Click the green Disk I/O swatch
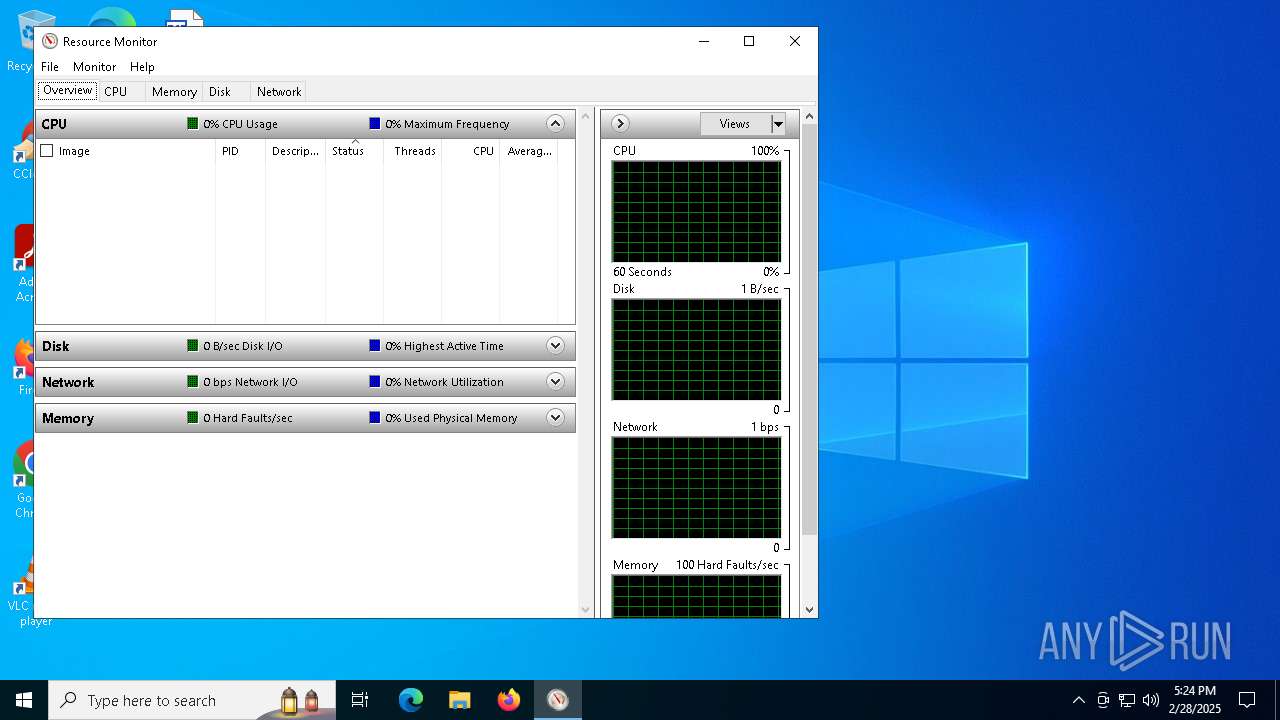 click(x=193, y=346)
